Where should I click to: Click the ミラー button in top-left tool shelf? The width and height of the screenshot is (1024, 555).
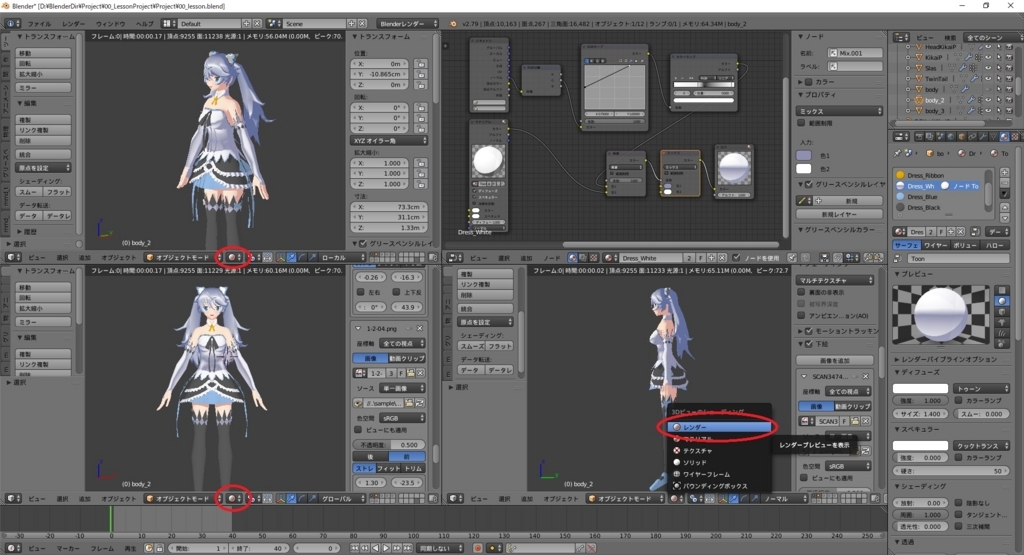[43, 87]
